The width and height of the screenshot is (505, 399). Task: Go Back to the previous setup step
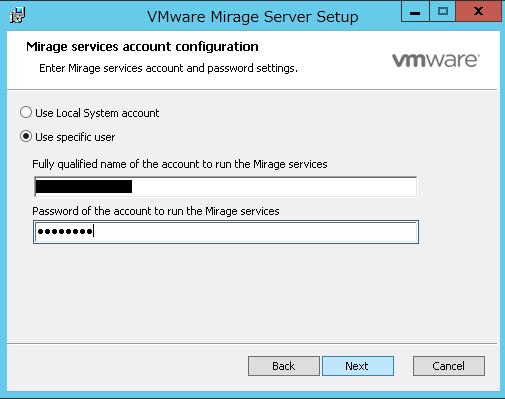pyautogui.click(x=284, y=366)
